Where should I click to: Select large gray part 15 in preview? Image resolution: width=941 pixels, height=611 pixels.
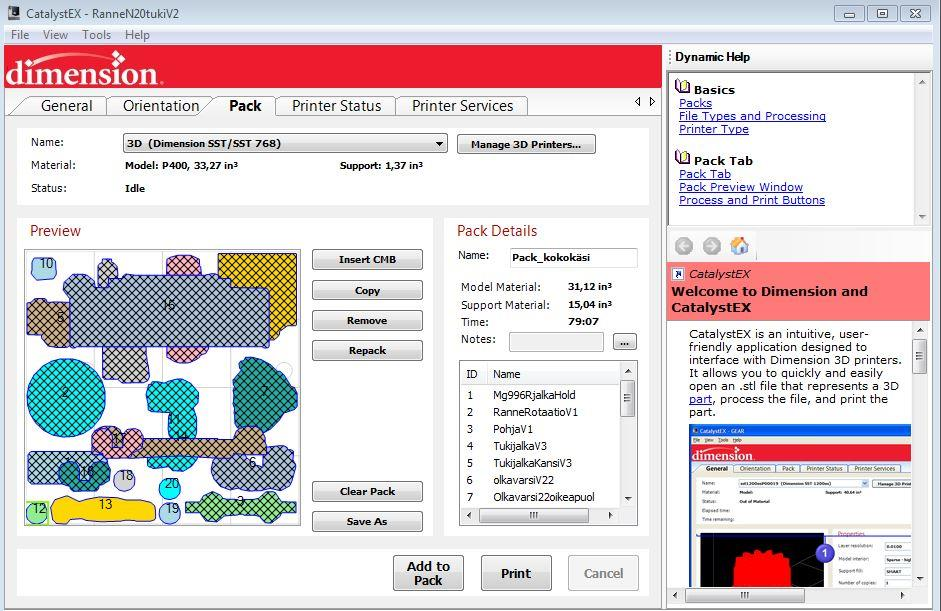(168, 310)
